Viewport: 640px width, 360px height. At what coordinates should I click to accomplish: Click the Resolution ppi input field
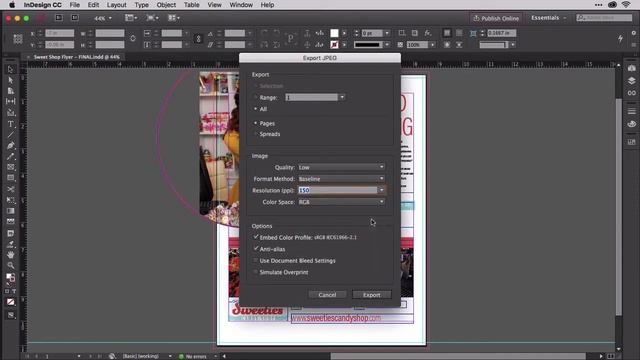(338, 190)
